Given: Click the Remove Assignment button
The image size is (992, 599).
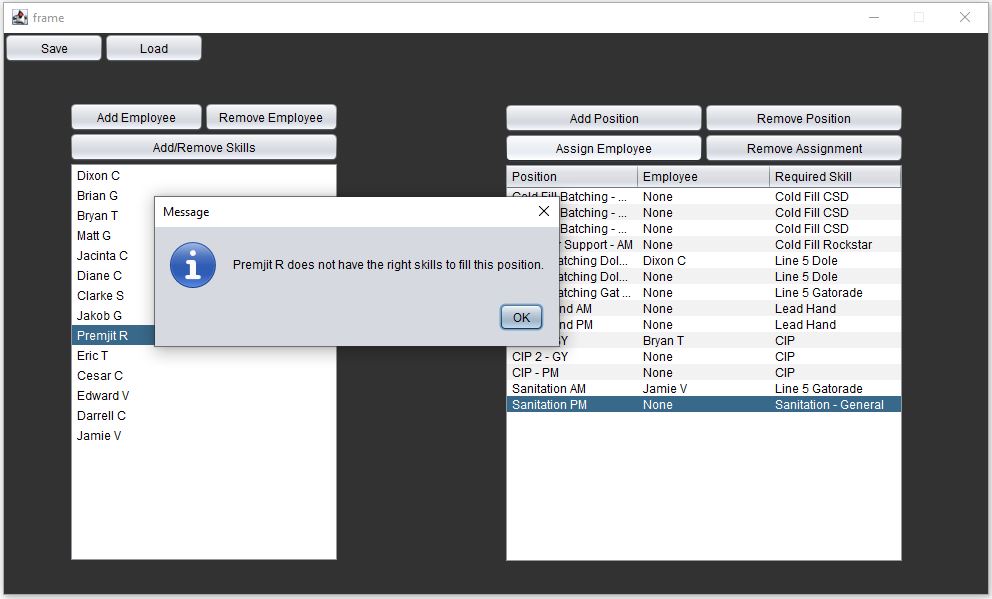Looking at the screenshot, I should (x=803, y=146).
